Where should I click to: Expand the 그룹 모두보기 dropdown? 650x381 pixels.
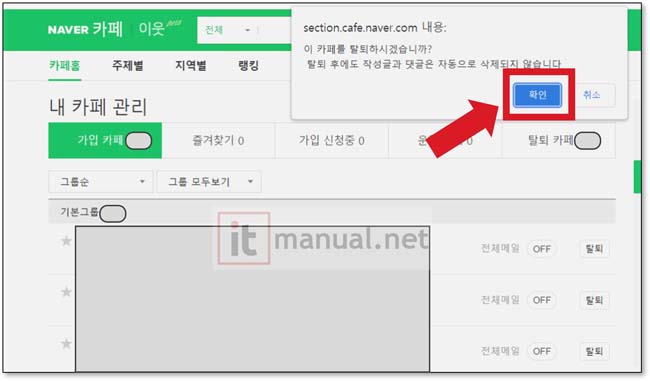209,182
